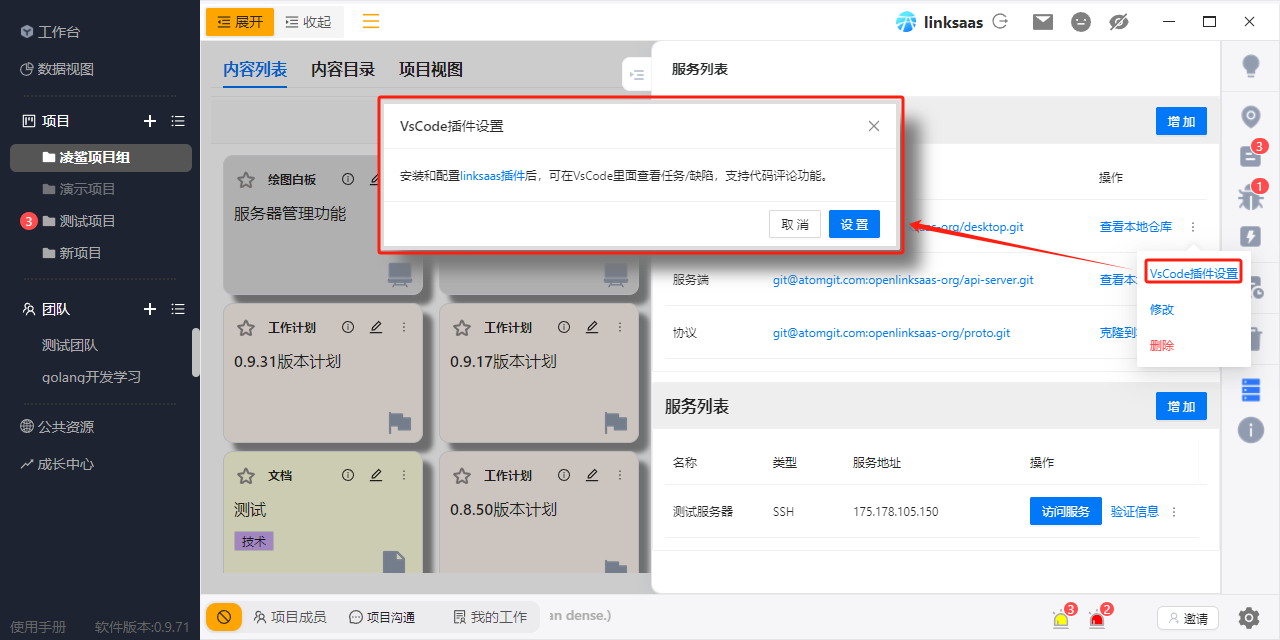Toggle favorite star on 0.8.50版本计划 card
1280x640 pixels.
pyautogui.click(x=462, y=476)
